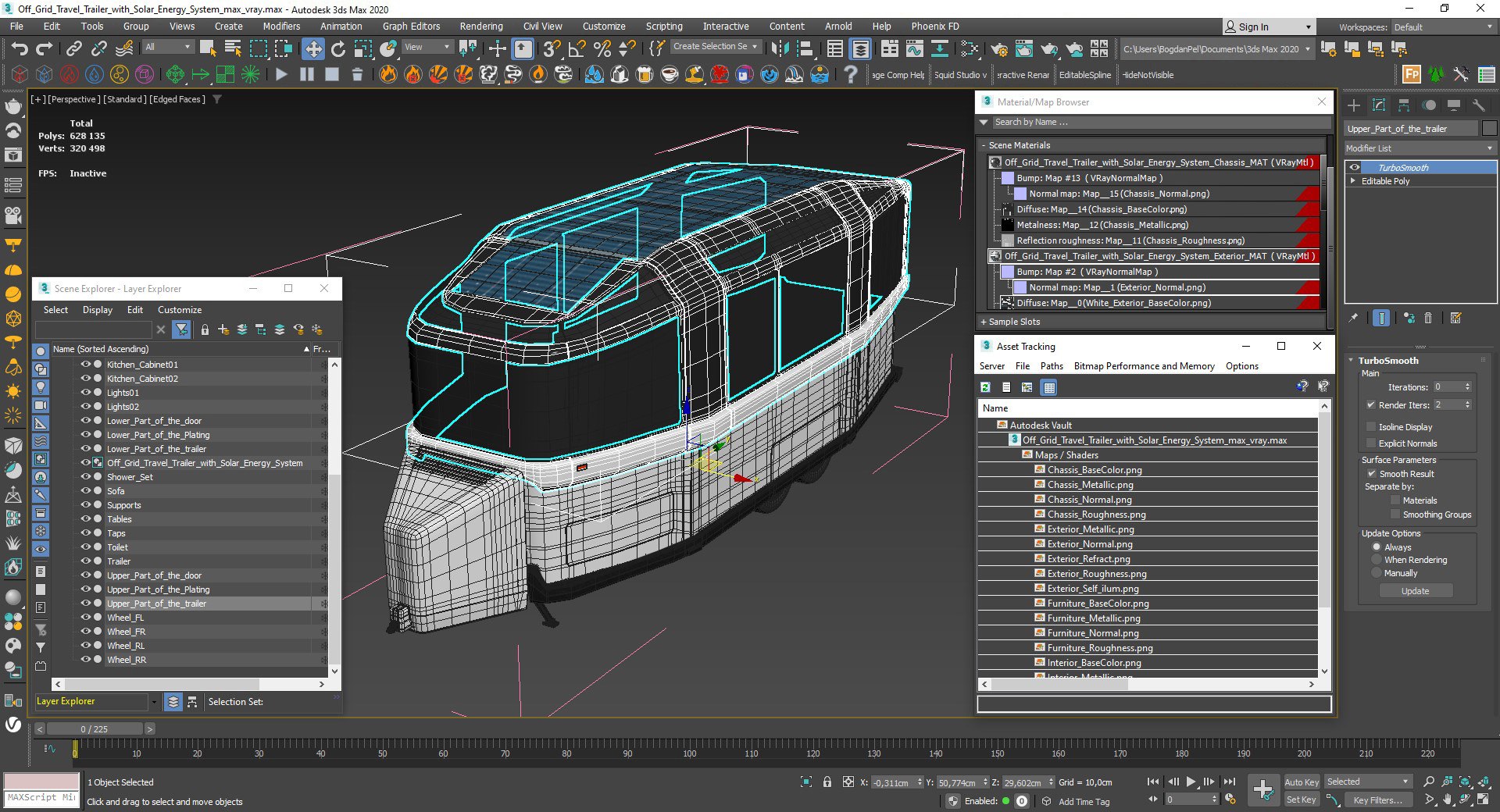Toggle the Explicit Normals checkbox
The width and height of the screenshot is (1500, 812).
pyautogui.click(x=1371, y=443)
